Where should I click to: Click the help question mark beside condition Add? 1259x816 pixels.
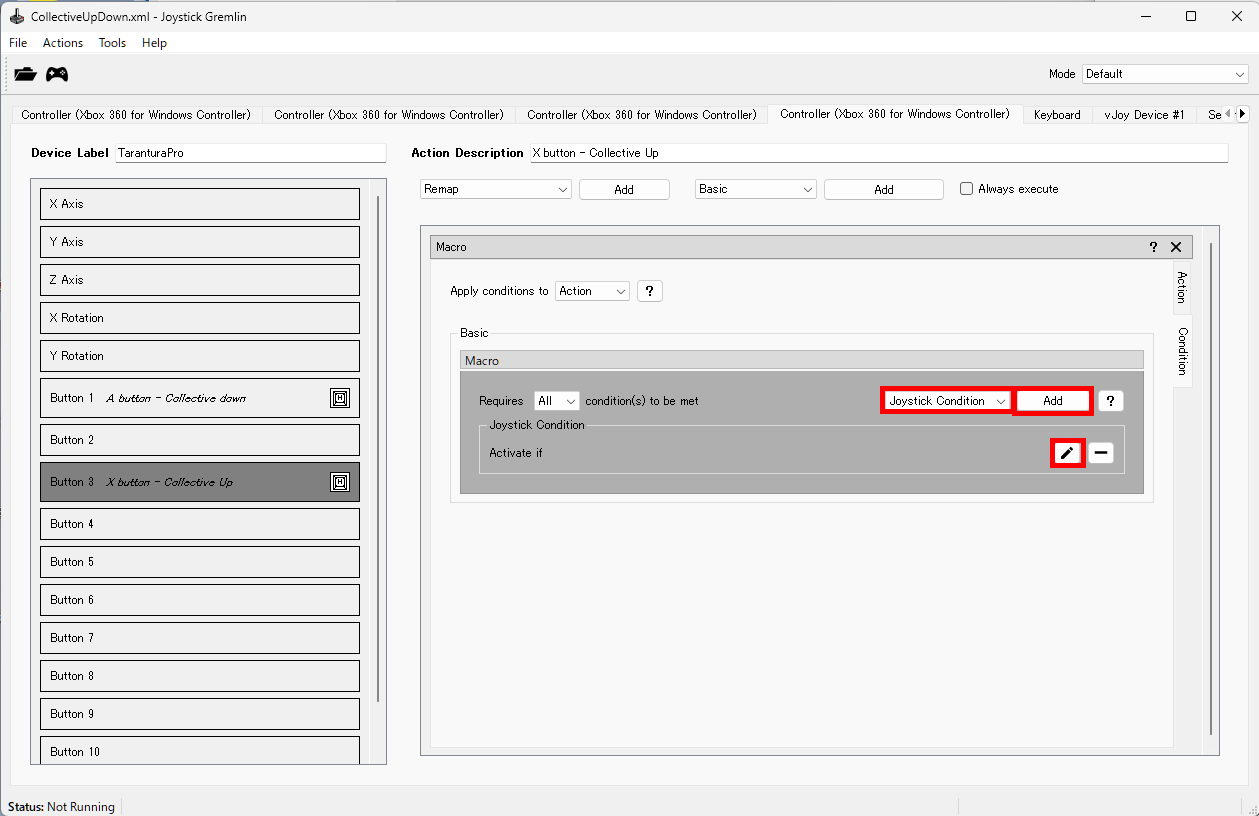[x=1110, y=401]
